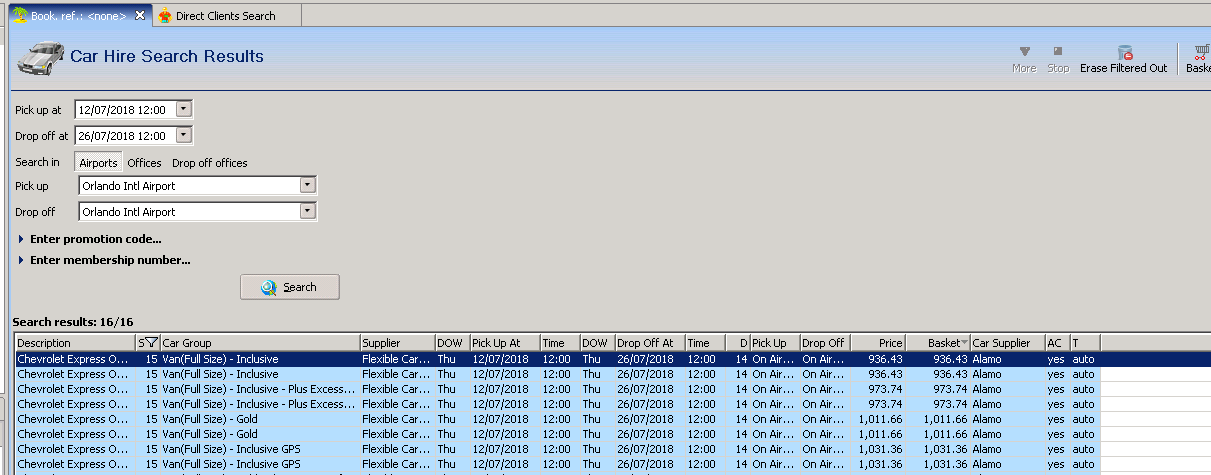Viewport: 1211px width, 475px height.
Task: Click the More toolbar icon
Action: tap(1024, 58)
